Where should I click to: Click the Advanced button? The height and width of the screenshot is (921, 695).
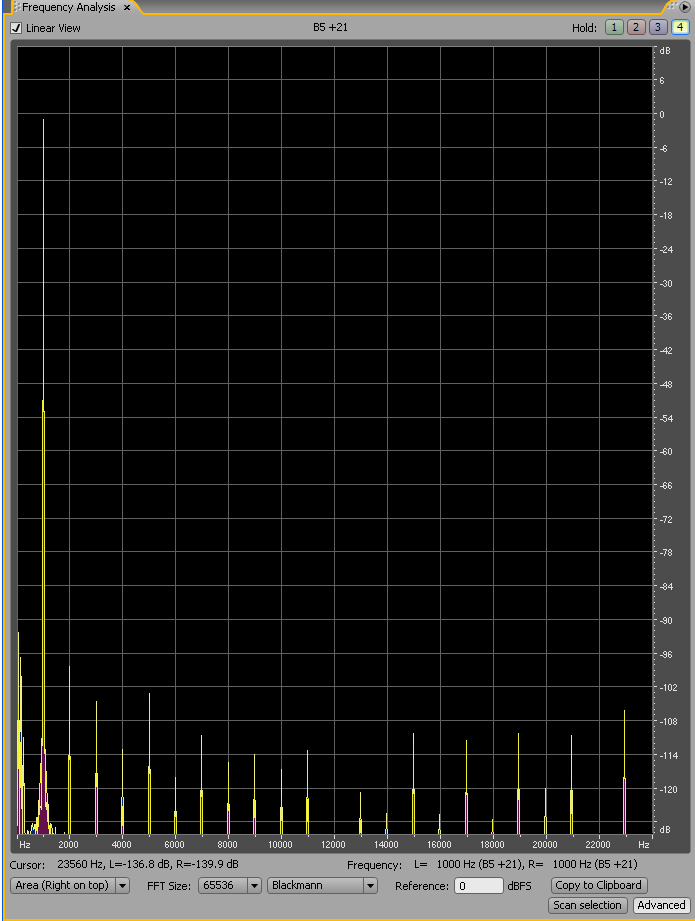(661, 905)
